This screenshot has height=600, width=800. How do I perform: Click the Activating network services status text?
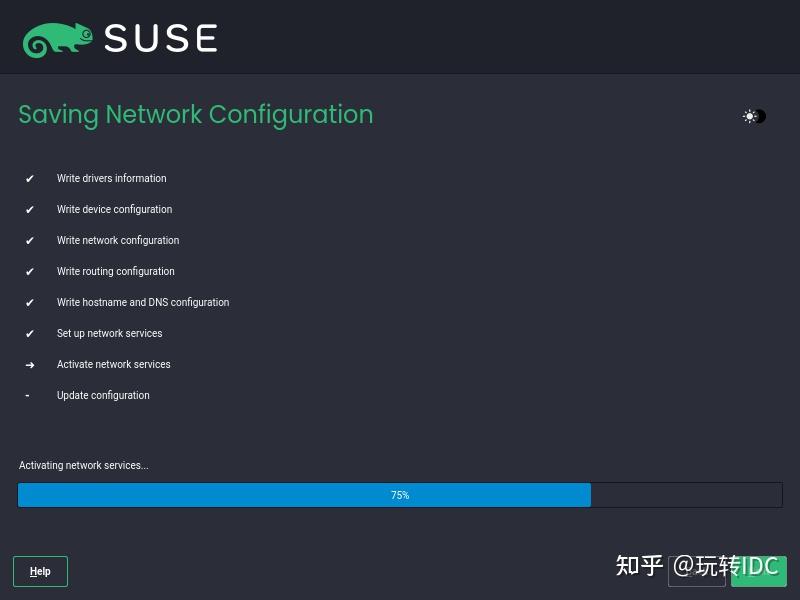[84, 465]
